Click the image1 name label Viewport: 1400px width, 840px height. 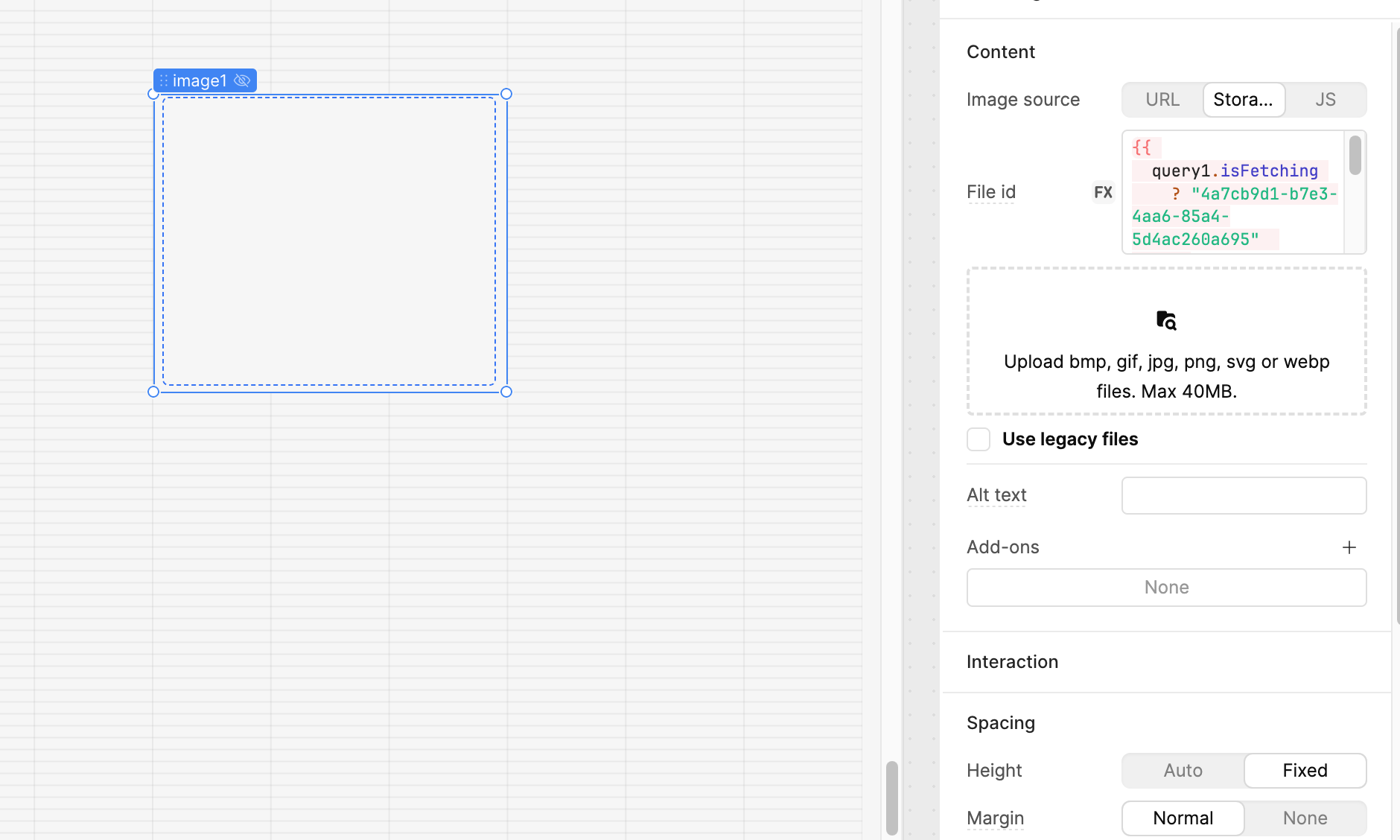coord(200,80)
